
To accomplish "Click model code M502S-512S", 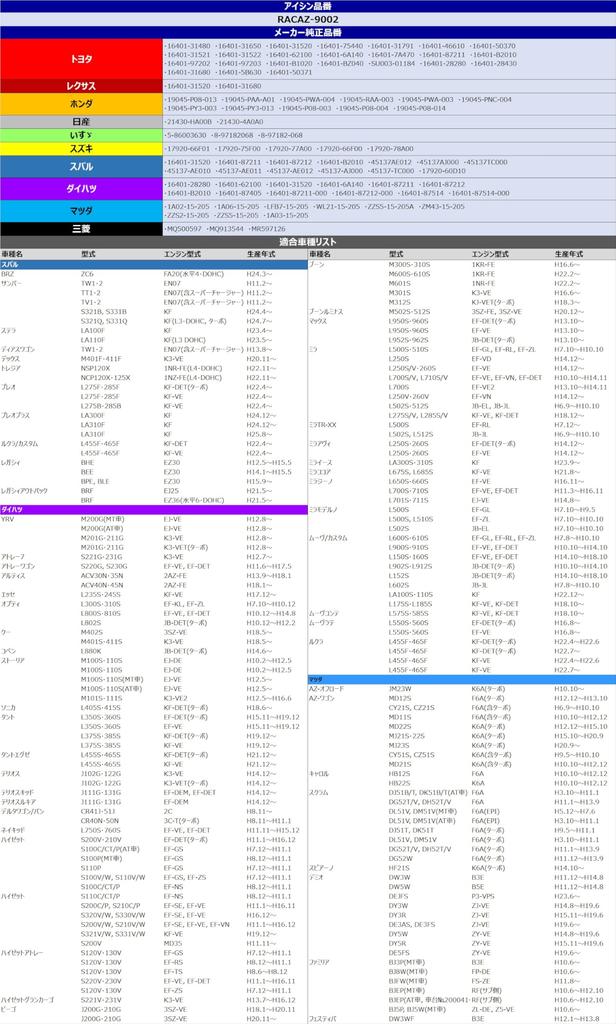I will click(409, 312).
